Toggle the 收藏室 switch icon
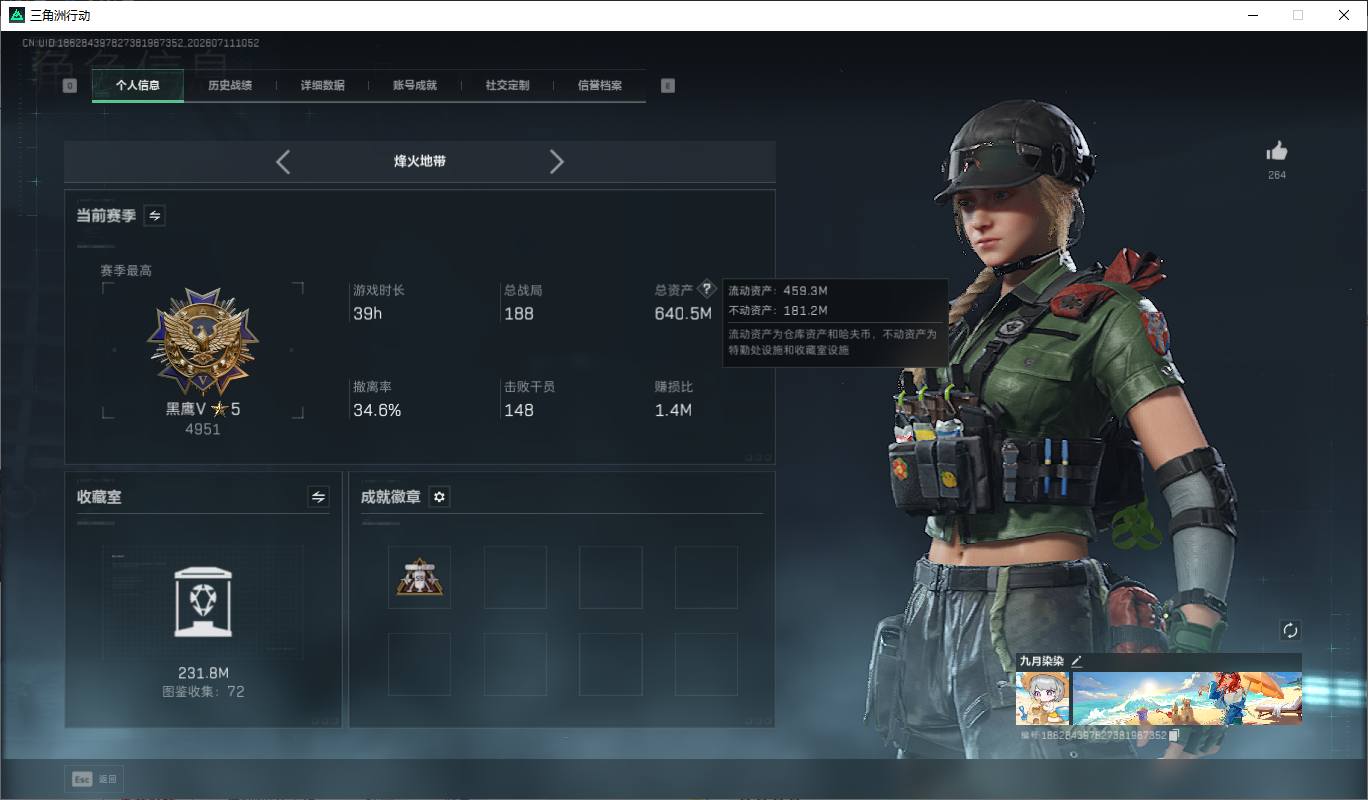Image resolution: width=1368 pixels, height=800 pixels. (x=319, y=497)
